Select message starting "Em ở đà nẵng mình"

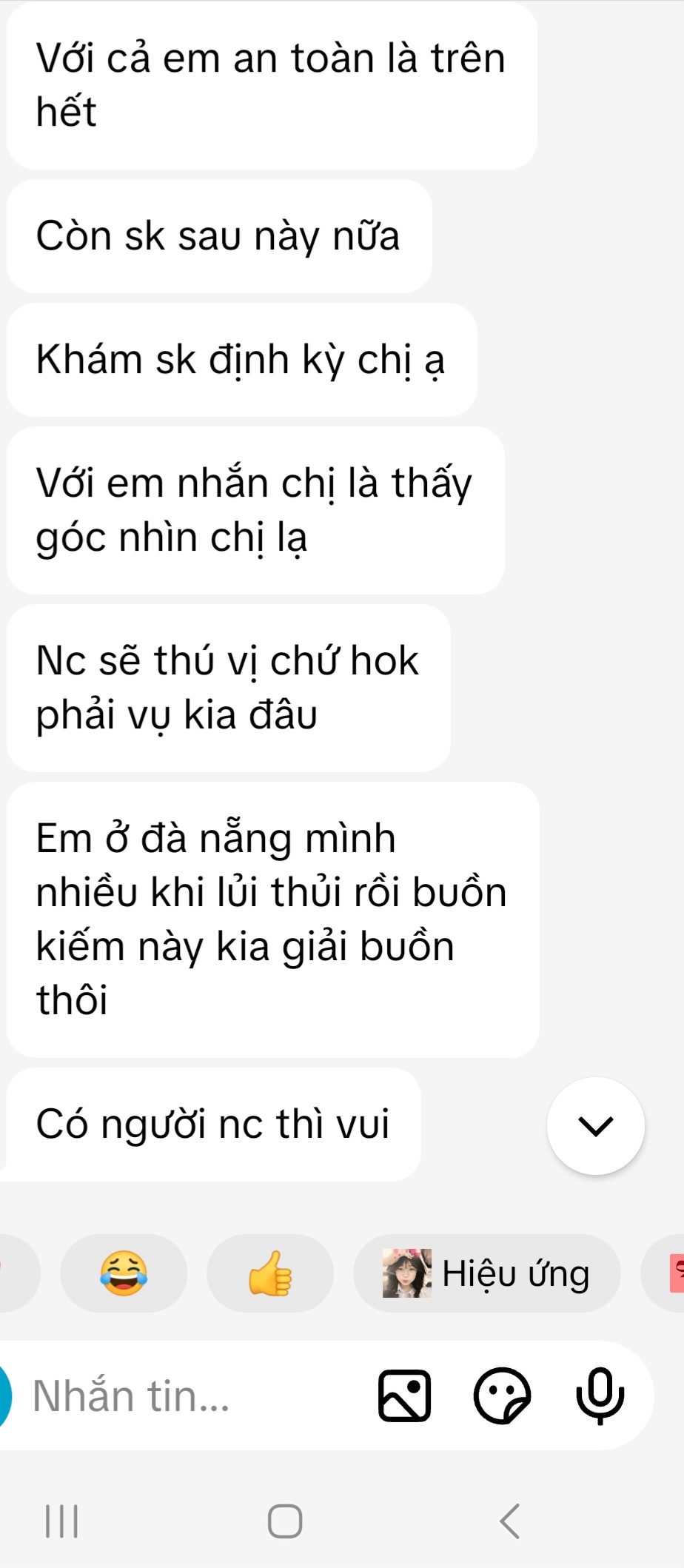[x=273, y=919]
